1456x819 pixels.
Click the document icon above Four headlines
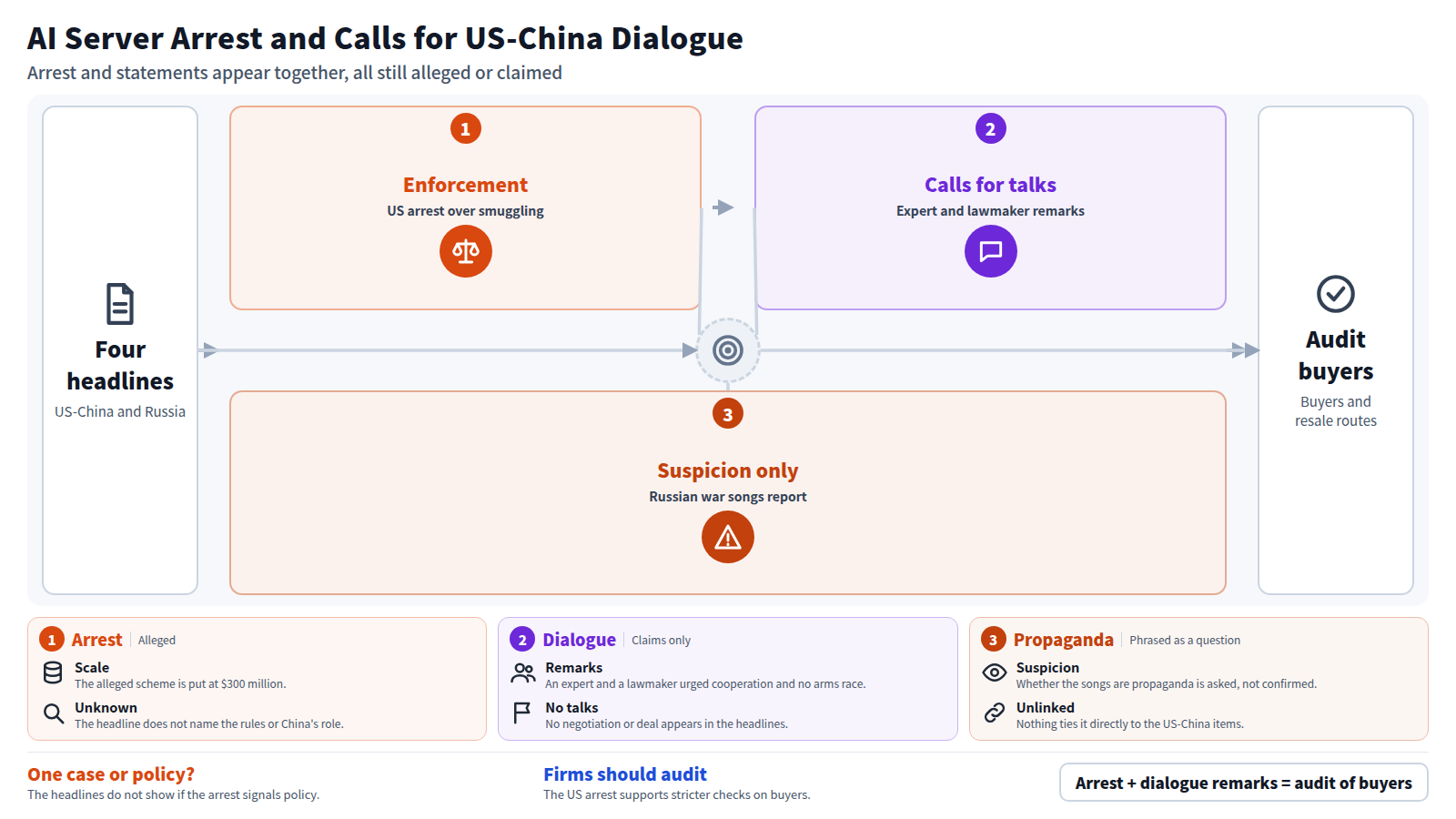click(x=120, y=304)
